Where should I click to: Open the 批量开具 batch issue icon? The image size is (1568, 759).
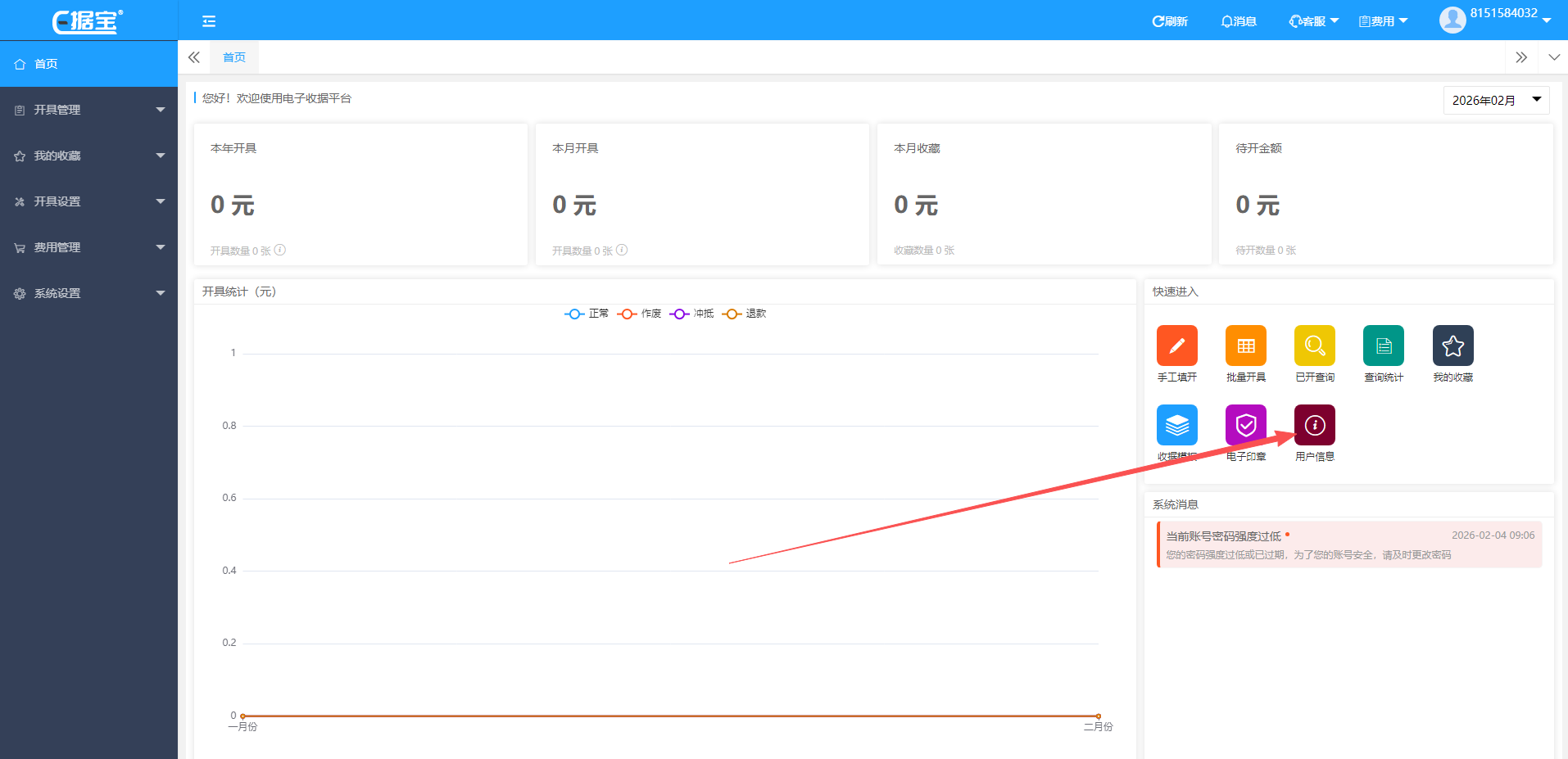pos(1245,346)
